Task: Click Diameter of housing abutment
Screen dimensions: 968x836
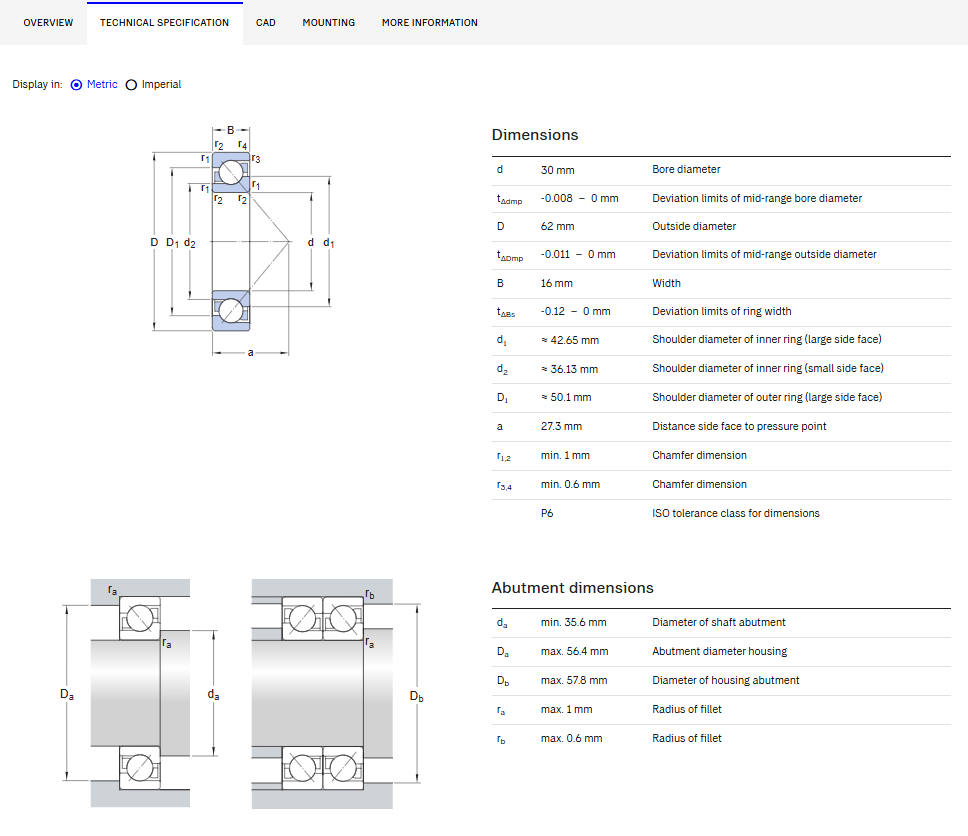Action: [725, 680]
